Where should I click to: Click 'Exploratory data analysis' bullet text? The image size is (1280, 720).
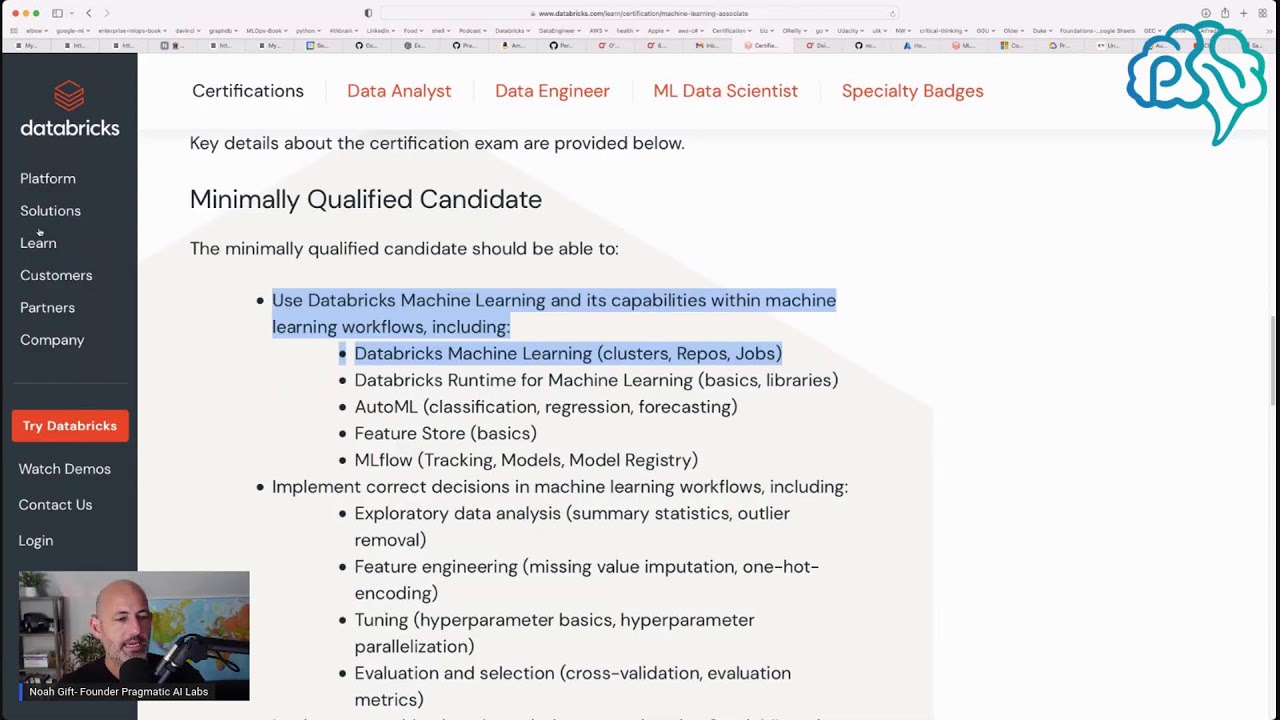(x=572, y=526)
